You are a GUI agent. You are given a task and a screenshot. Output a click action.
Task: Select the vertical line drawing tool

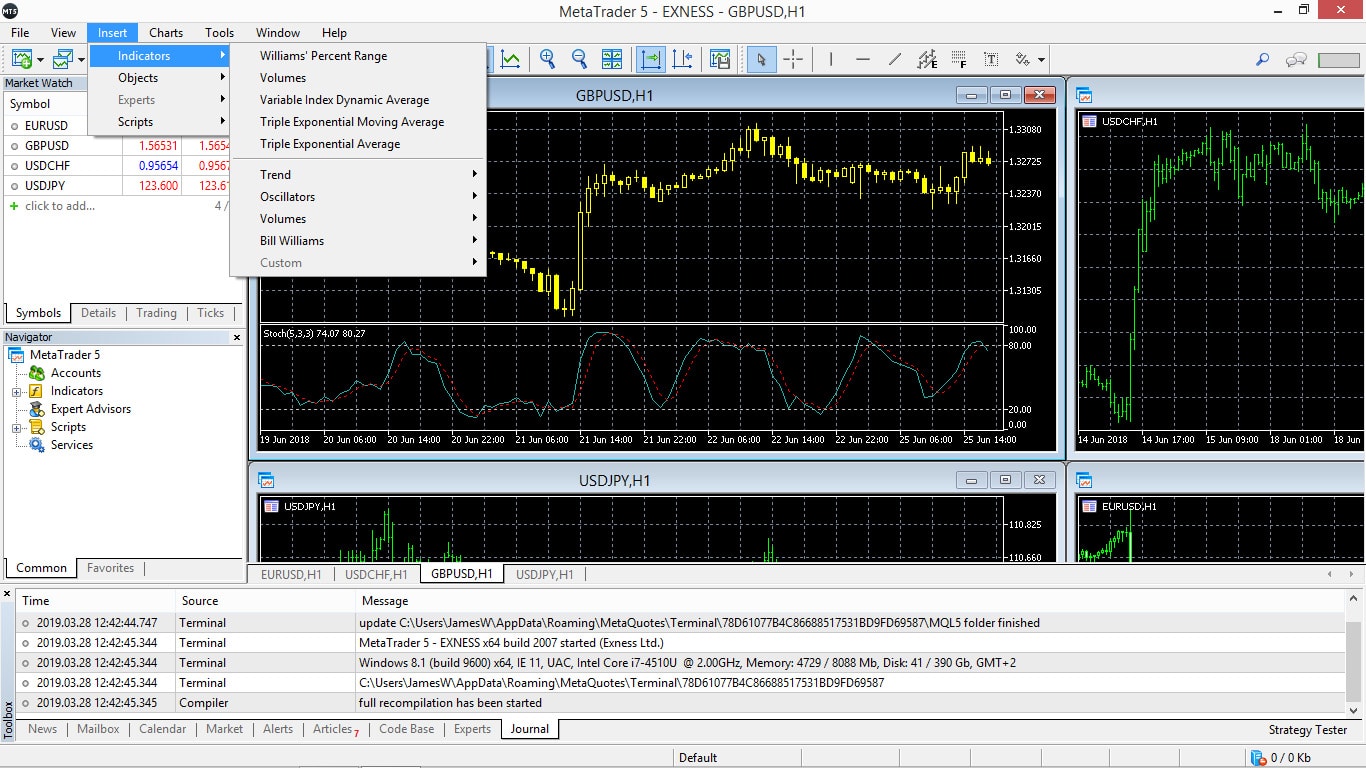tap(830, 59)
